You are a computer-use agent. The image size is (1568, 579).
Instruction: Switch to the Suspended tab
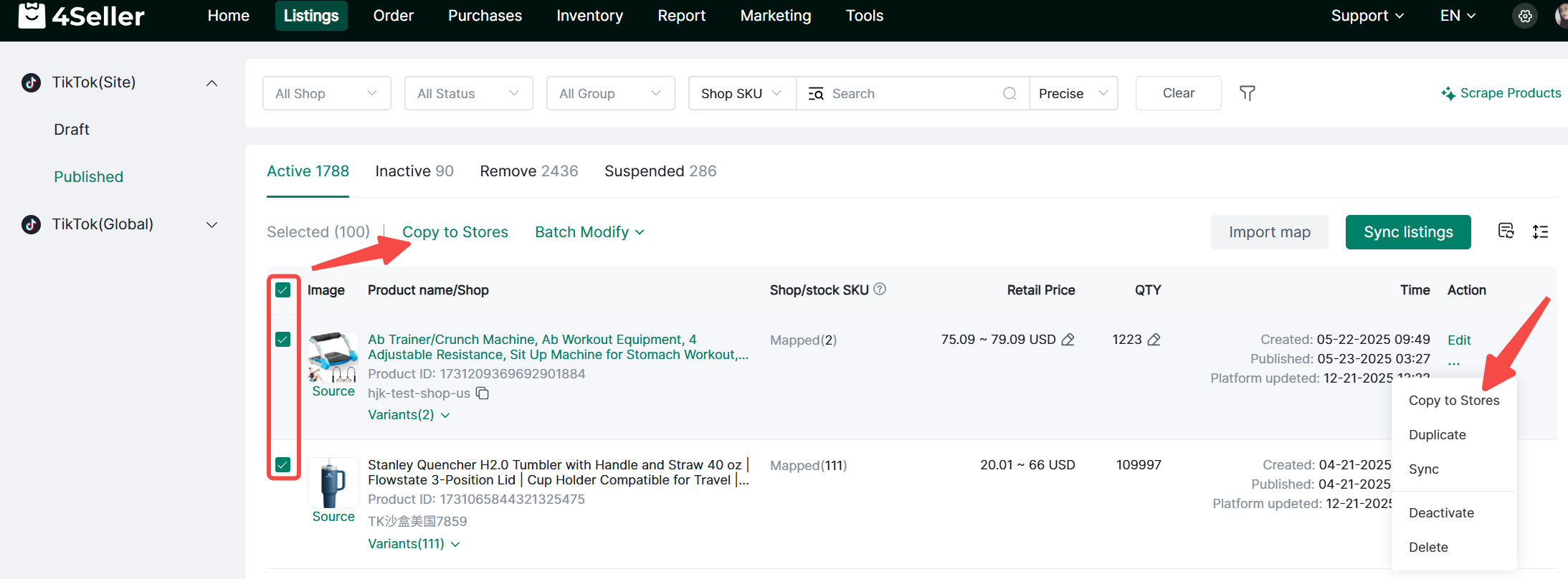[x=660, y=171]
